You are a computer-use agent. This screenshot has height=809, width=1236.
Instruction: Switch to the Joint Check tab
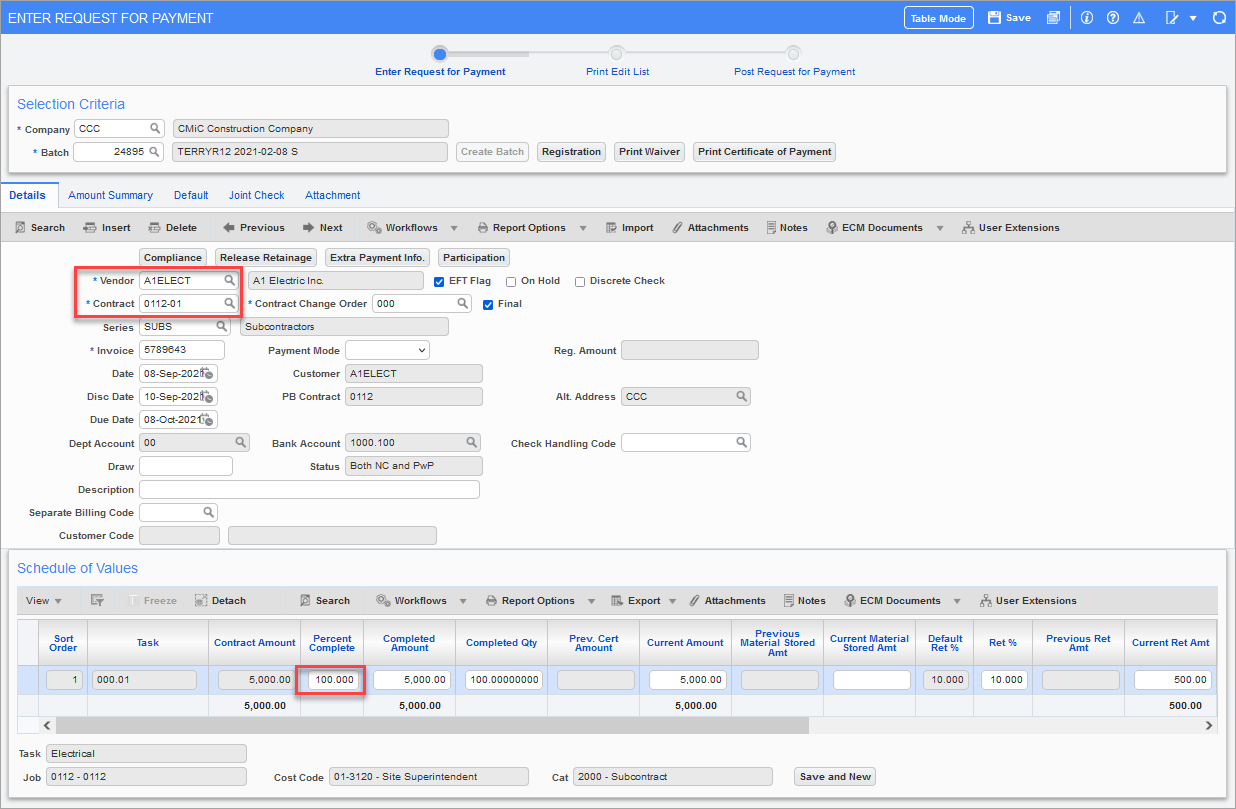(x=256, y=195)
